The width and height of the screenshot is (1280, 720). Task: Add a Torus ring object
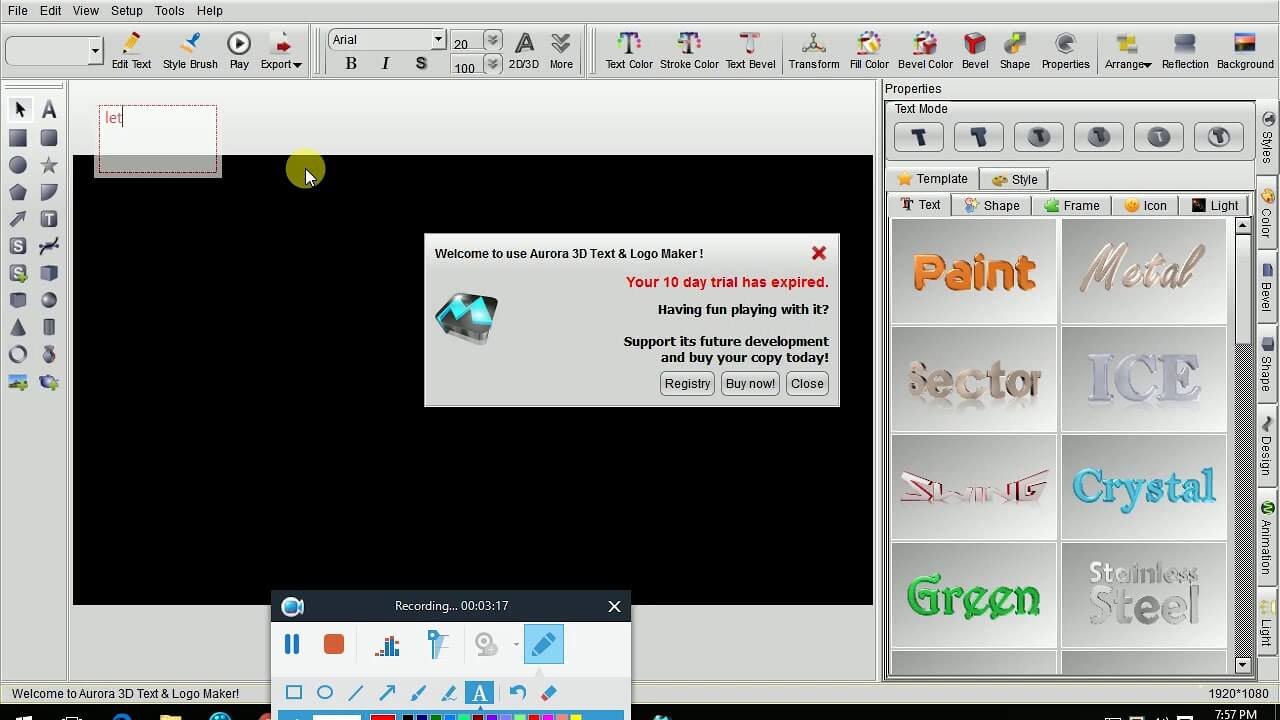18,354
